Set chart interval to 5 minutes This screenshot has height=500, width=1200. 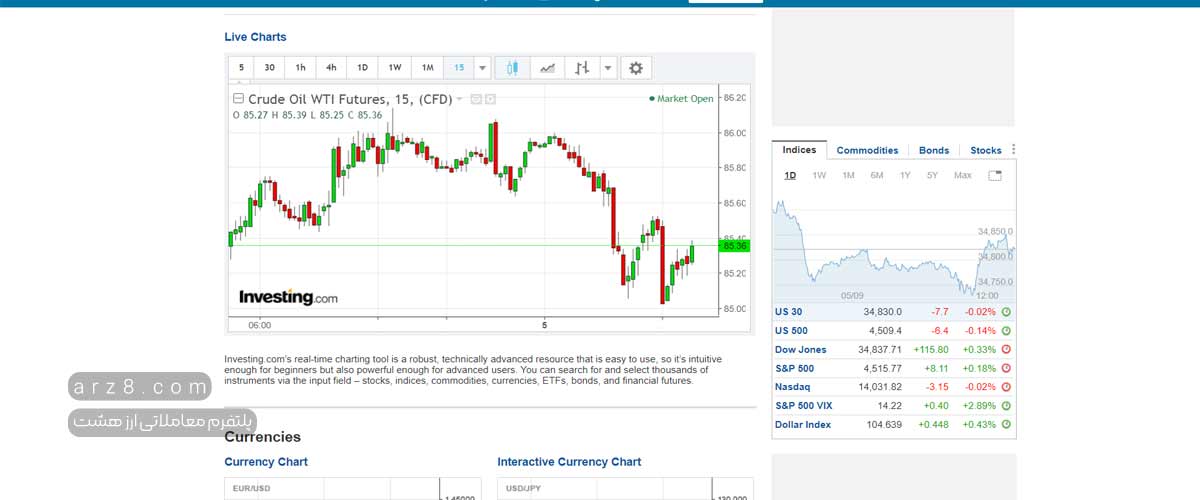pos(241,68)
